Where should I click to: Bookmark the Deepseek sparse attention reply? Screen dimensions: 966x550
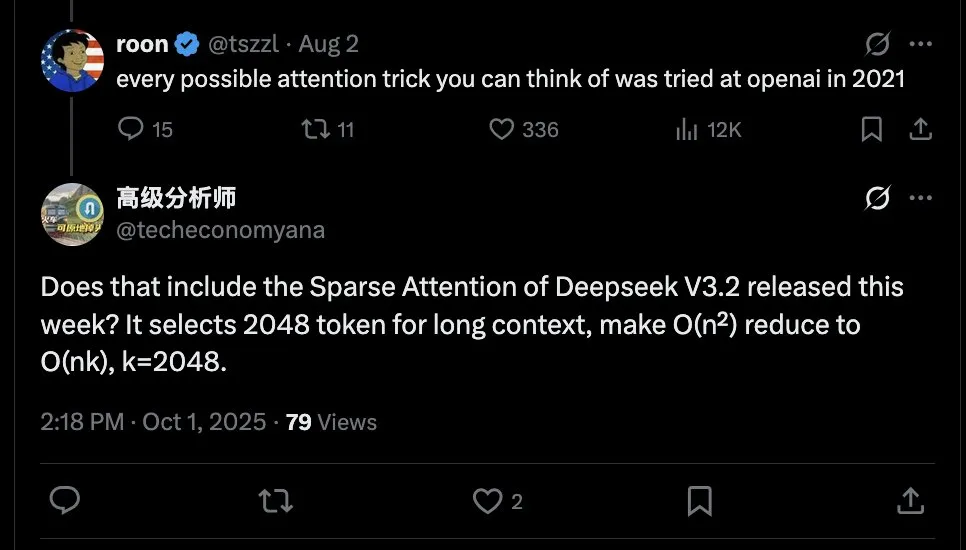pyautogui.click(x=700, y=500)
